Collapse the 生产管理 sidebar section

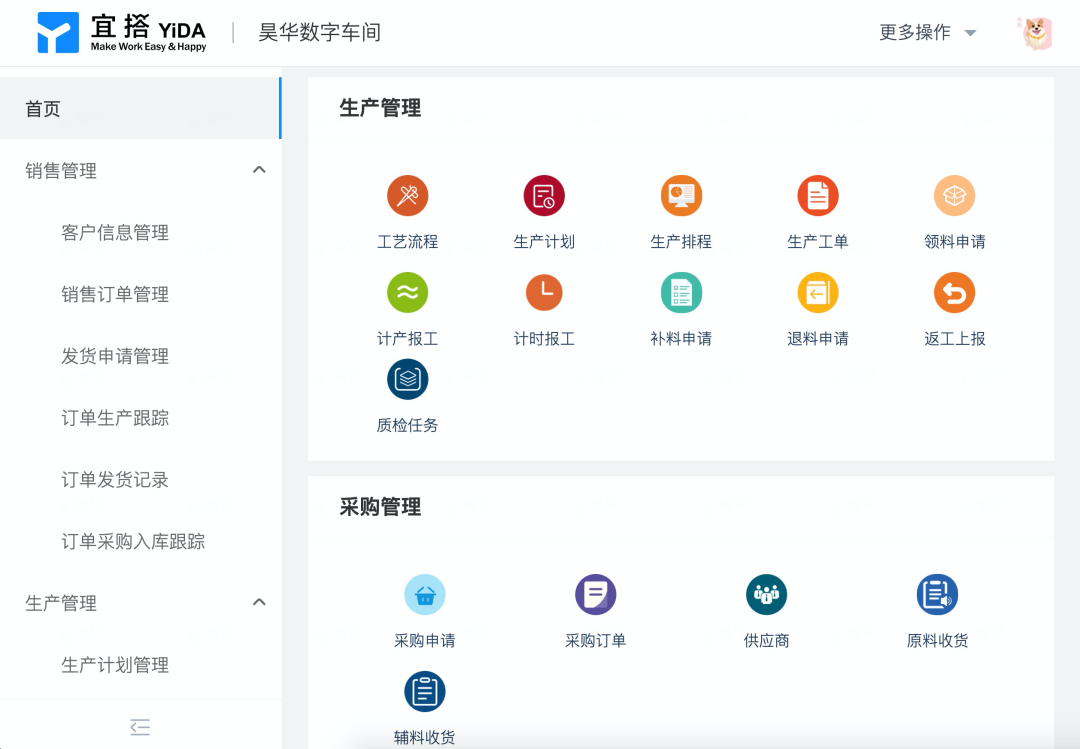[x=259, y=603]
